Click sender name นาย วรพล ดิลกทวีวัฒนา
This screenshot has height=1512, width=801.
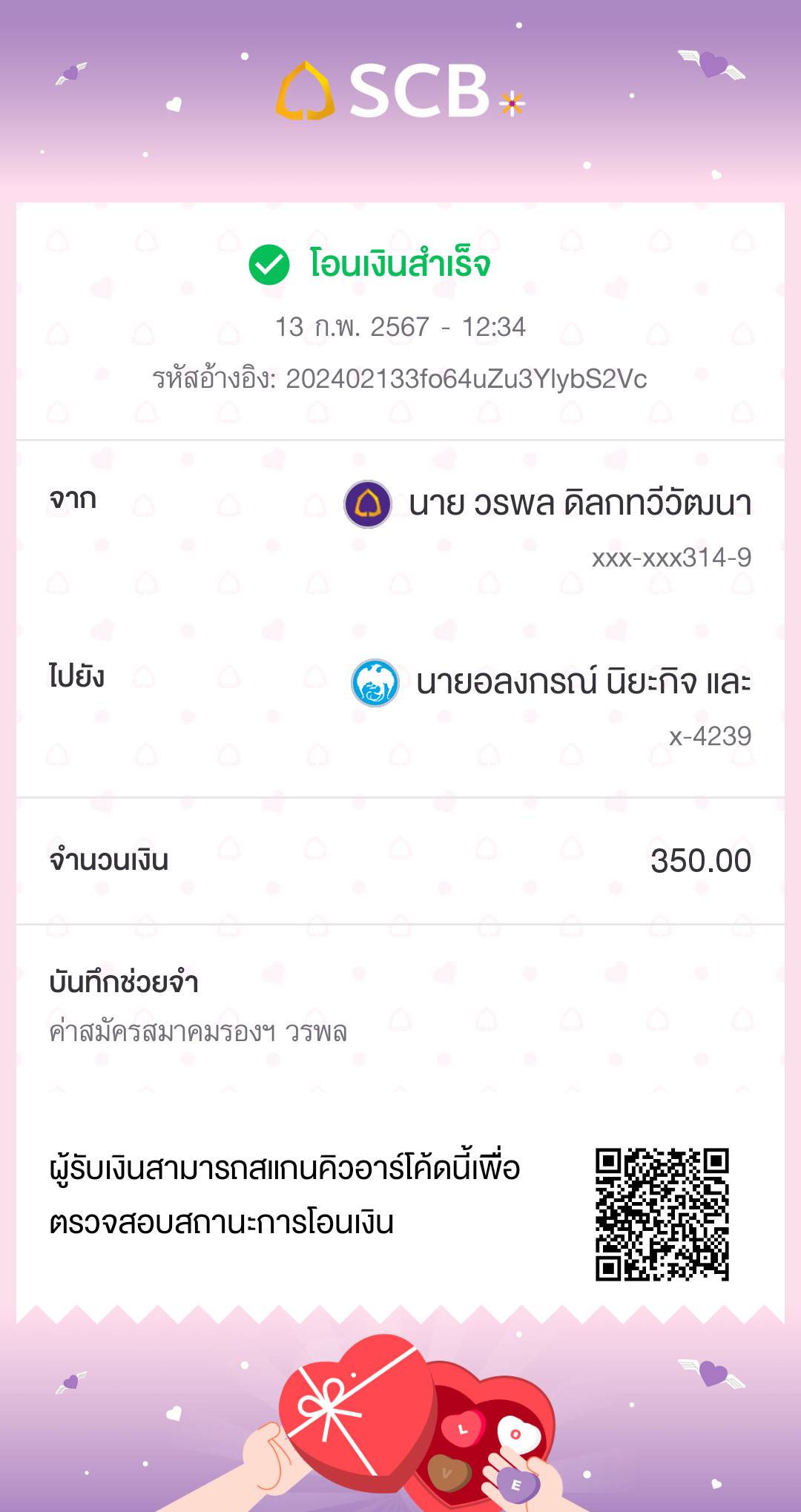pos(579,504)
